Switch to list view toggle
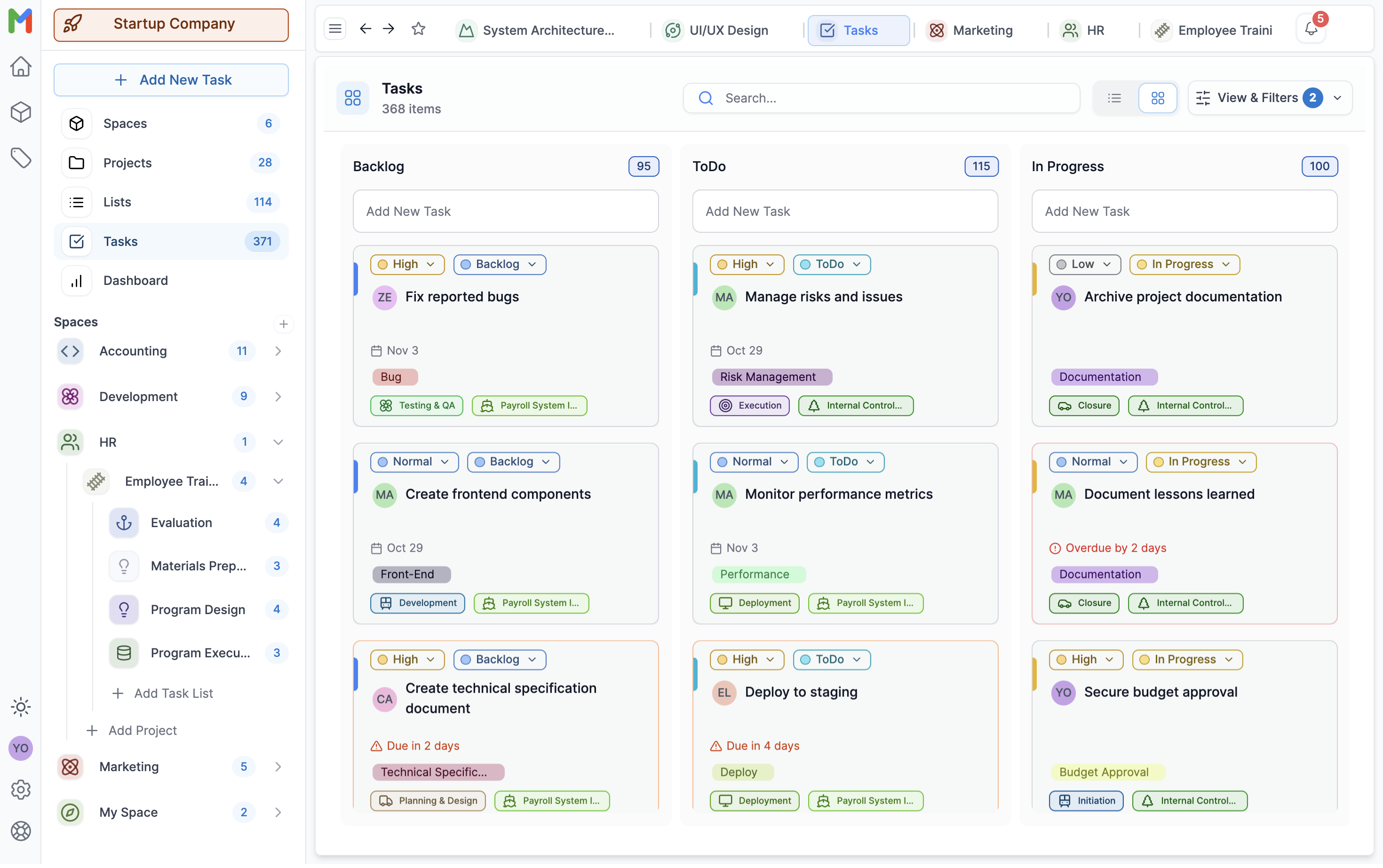The height and width of the screenshot is (868, 1383). [x=1114, y=98]
